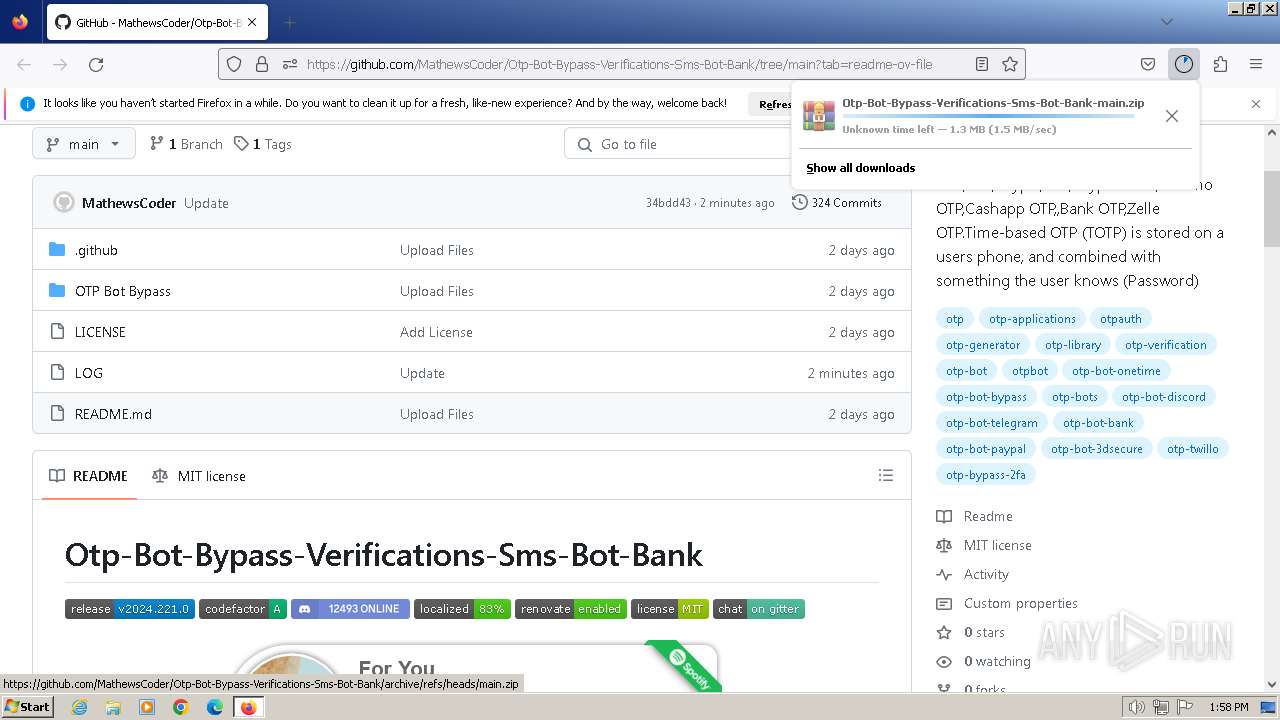Open the README outline list icon
This screenshot has height=720, width=1280.
[x=886, y=476]
